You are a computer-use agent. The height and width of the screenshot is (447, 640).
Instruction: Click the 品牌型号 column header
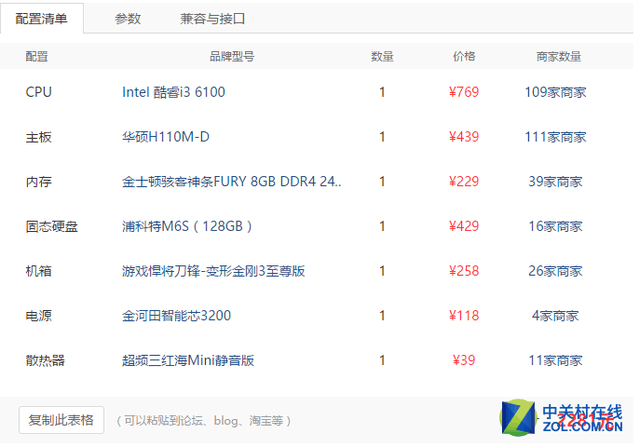click(x=232, y=56)
